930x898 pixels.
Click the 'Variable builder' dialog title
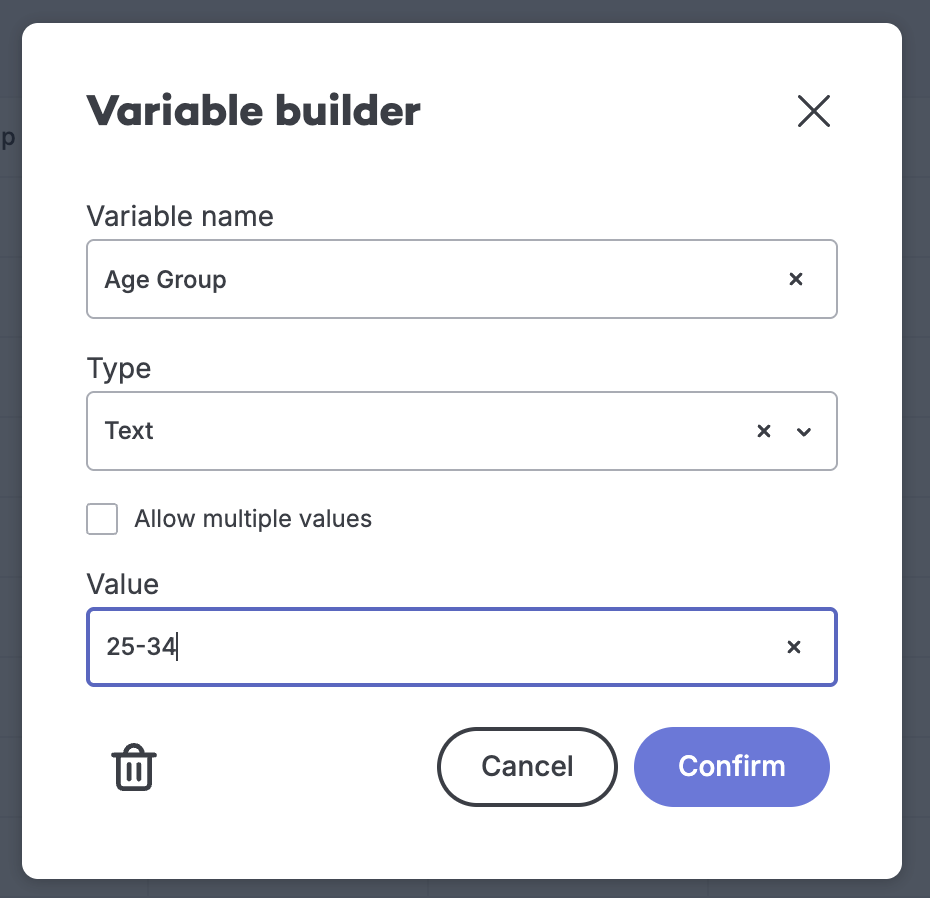(x=253, y=111)
